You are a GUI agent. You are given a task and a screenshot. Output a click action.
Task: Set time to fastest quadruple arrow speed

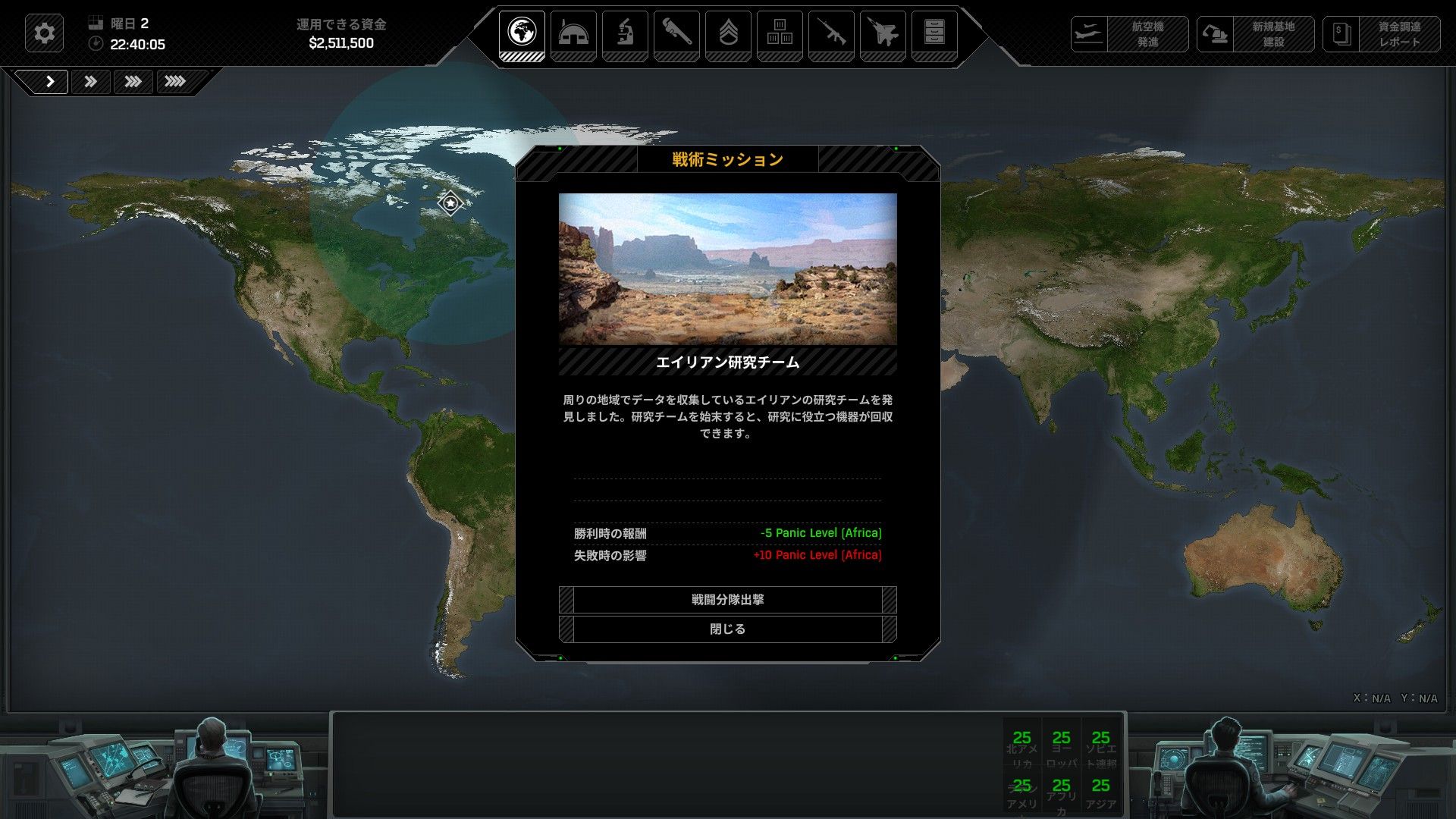point(175,81)
